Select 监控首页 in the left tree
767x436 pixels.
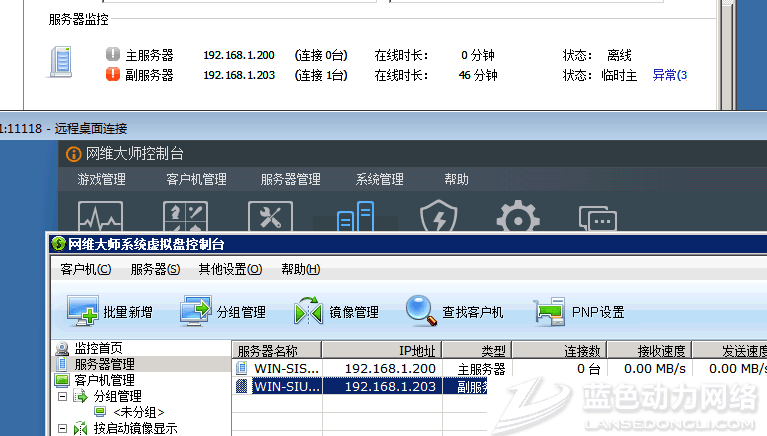(98, 348)
